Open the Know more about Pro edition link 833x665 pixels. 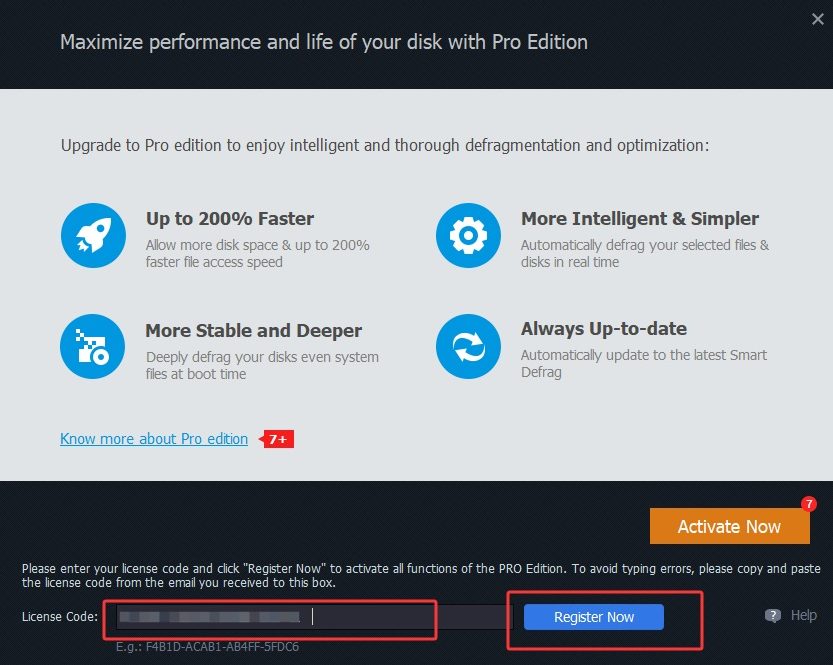pos(153,438)
